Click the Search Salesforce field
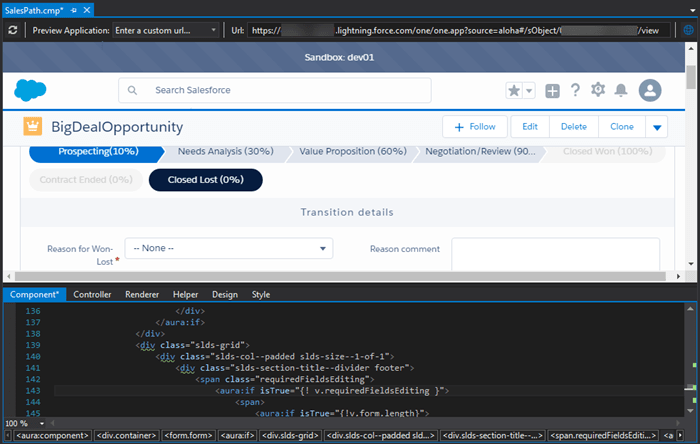This screenshot has width=700, height=444. coord(275,90)
